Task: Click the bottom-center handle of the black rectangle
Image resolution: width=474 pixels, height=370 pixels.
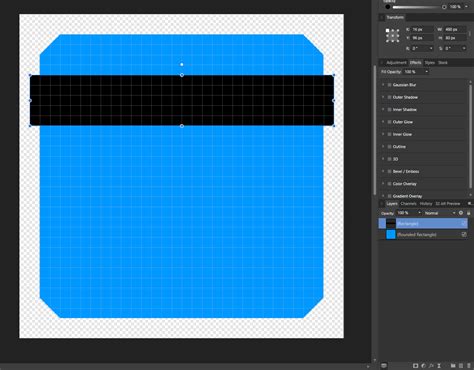Action: click(x=182, y=126)
